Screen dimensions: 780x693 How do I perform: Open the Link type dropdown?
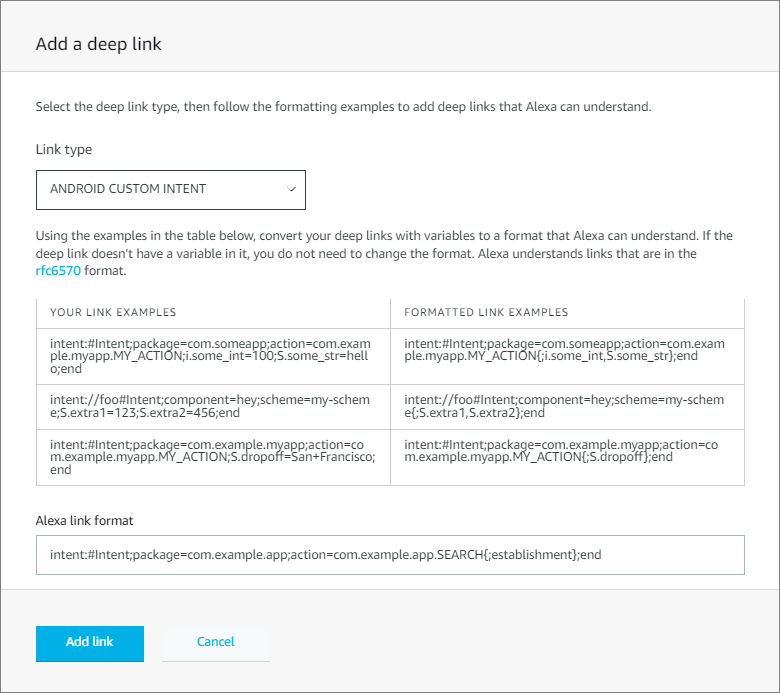point(171,190)
